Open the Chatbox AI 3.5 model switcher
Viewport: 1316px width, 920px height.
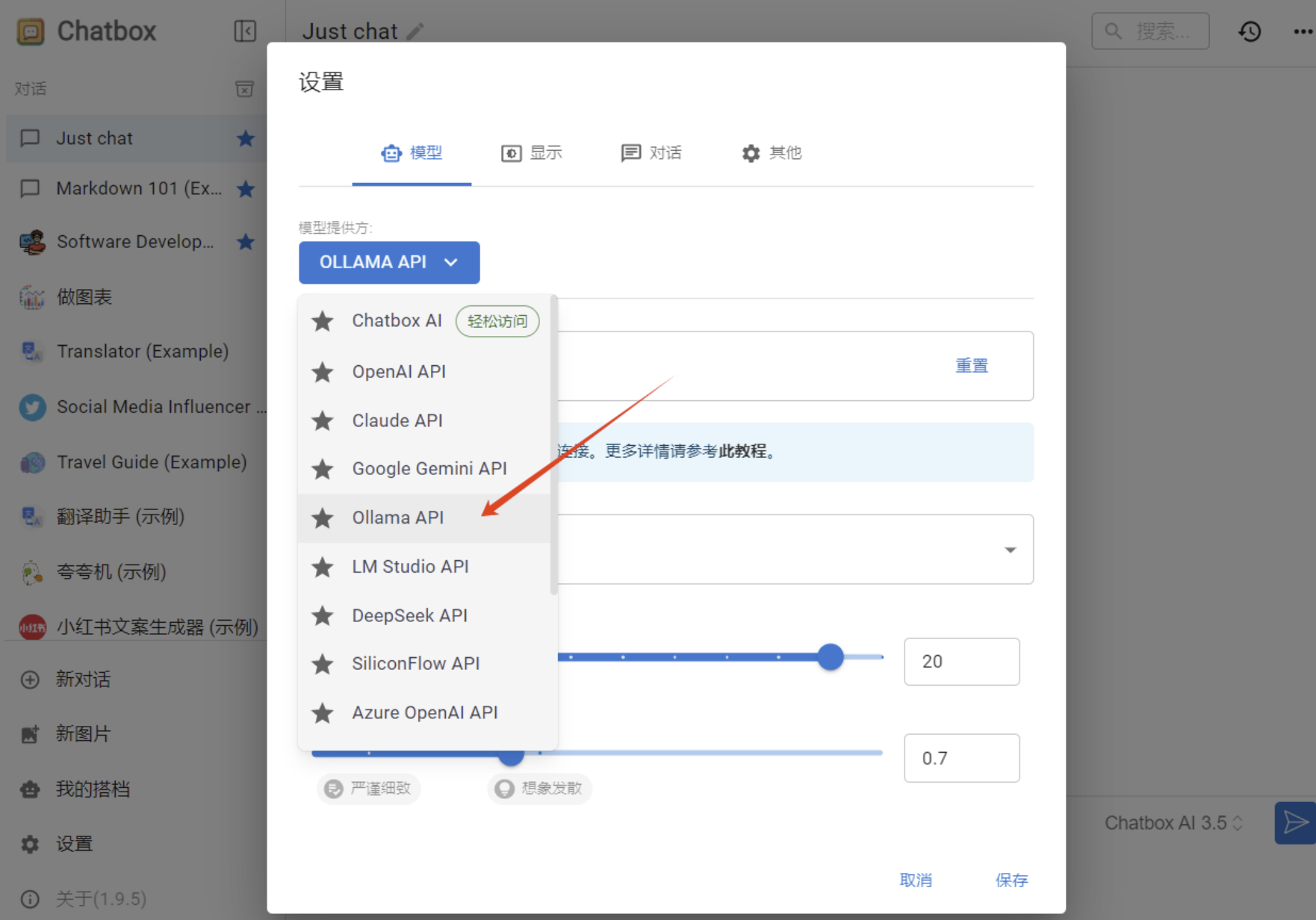tap(1174, 822)
